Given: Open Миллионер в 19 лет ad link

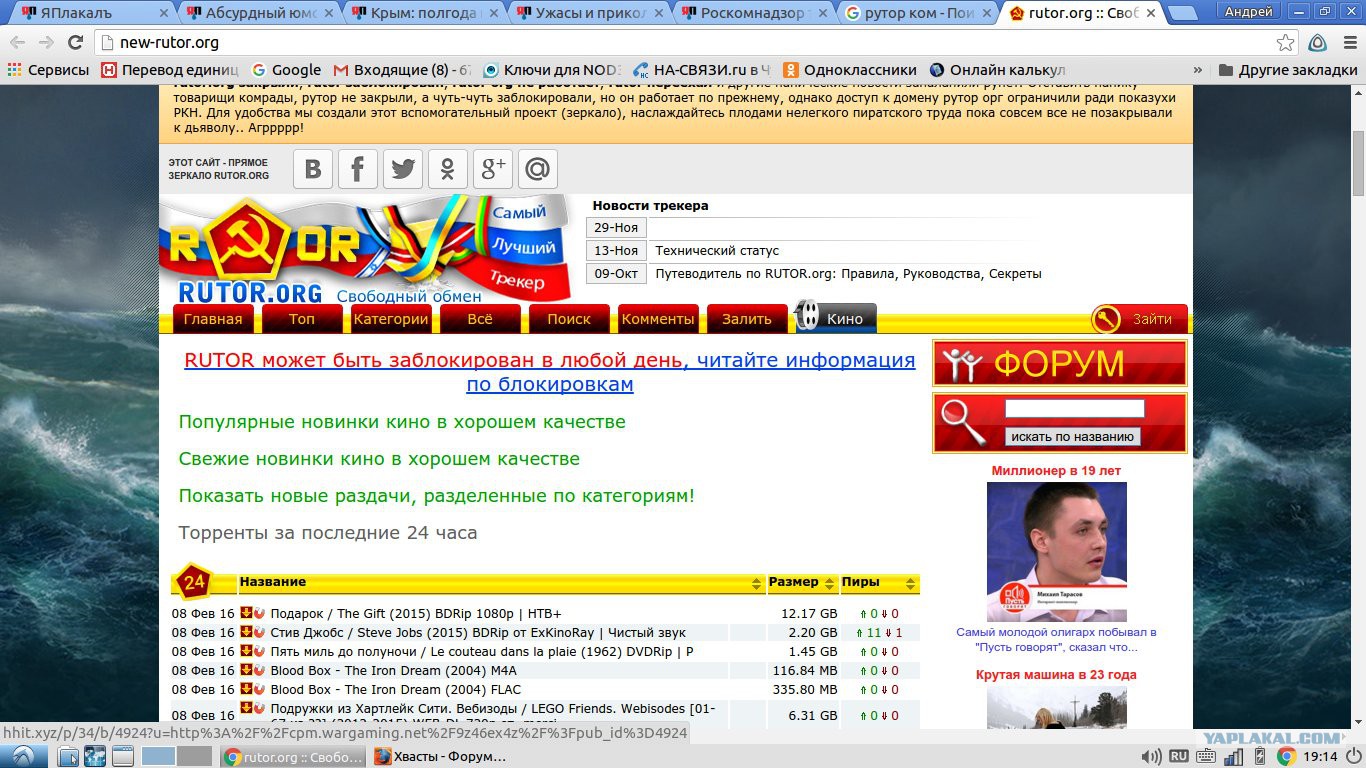Looking at the screenshot, I should 1056,470.
